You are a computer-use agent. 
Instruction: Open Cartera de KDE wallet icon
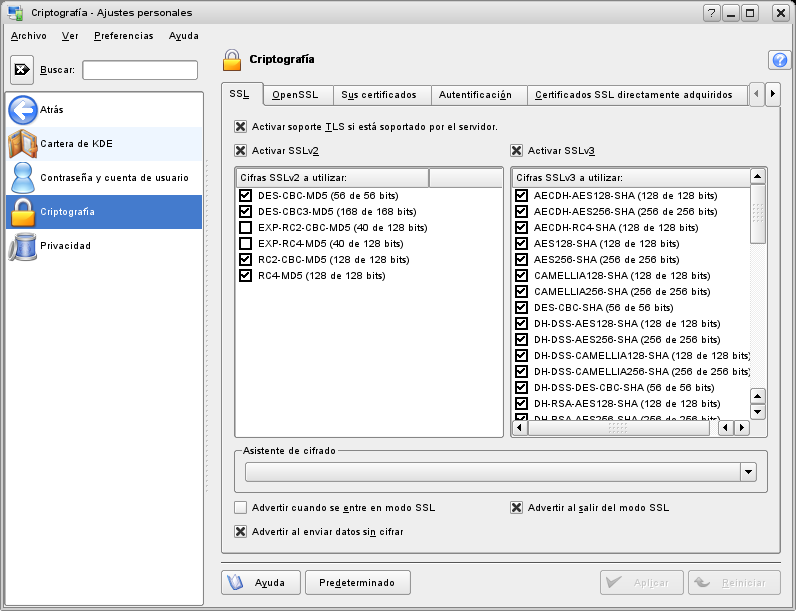coord(22,144)
